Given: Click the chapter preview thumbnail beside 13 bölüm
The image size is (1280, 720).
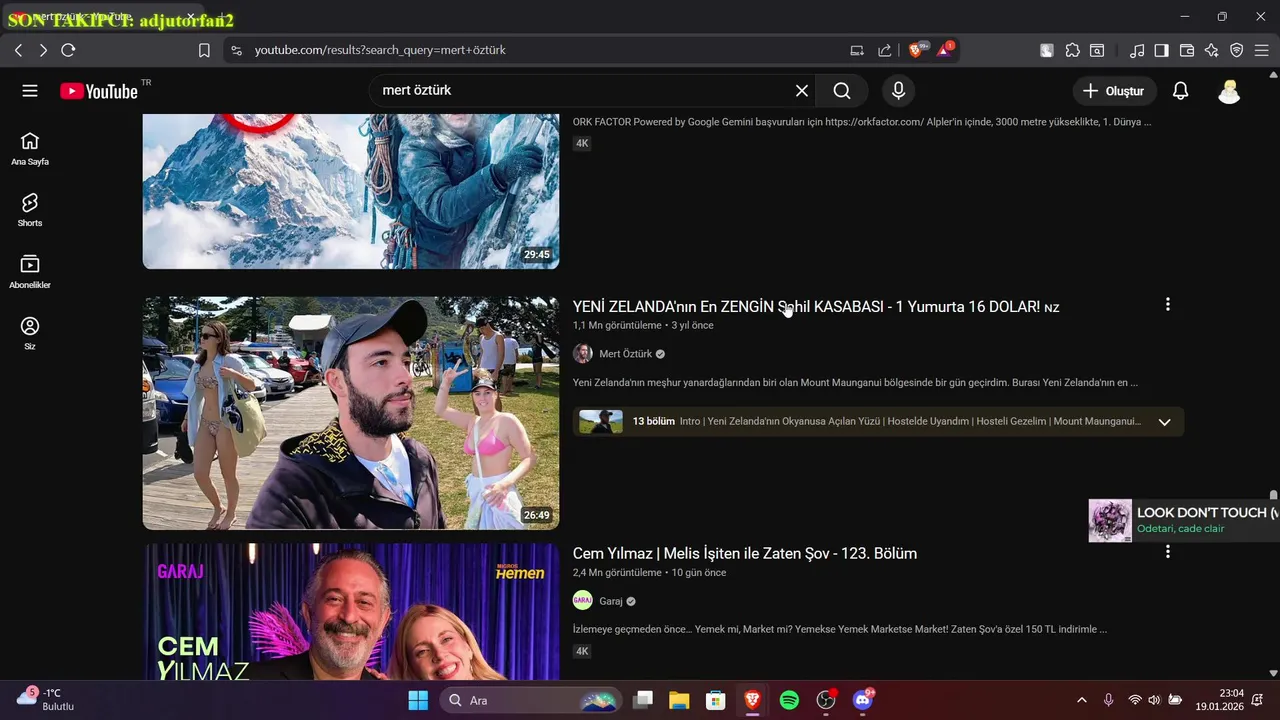Looking at the screenshot, I should pyautogui.click(x=601, y=422).
